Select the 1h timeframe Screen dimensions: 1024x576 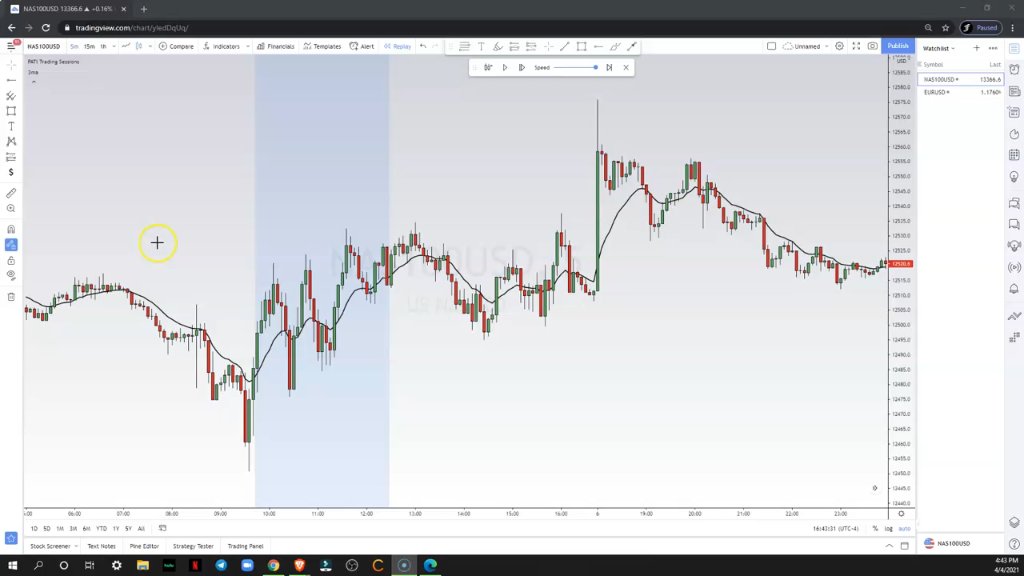103,46
